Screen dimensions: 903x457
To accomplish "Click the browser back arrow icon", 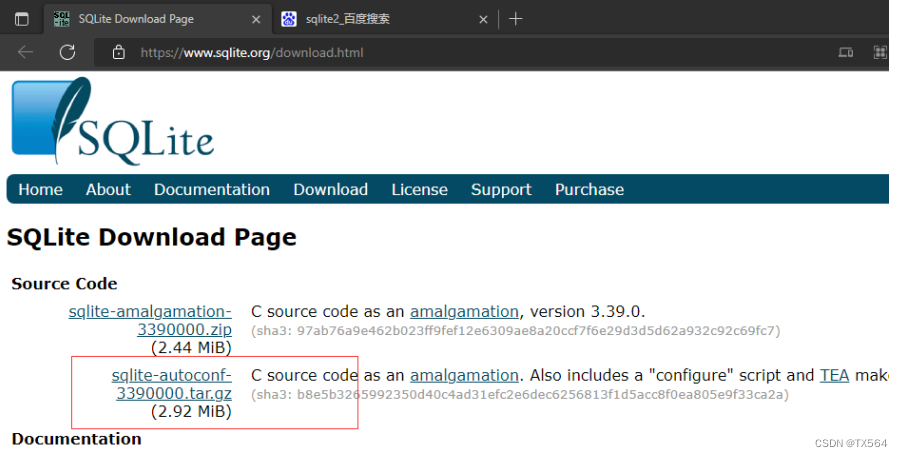I will click(x=25, y=52).
